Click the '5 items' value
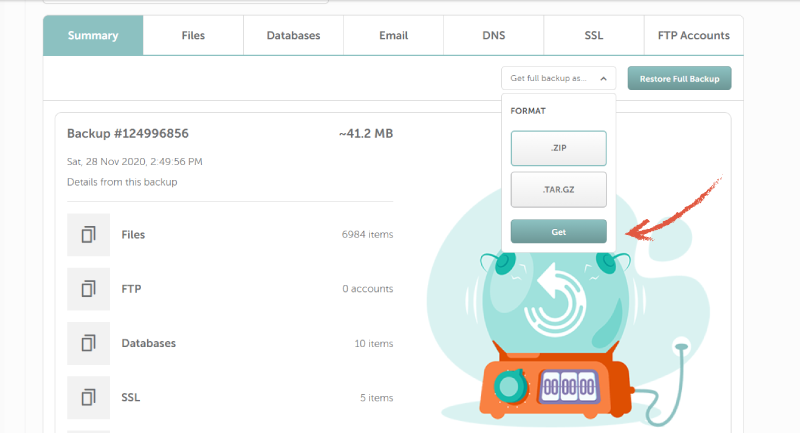 pyautogui.click(x=377, y=398)
